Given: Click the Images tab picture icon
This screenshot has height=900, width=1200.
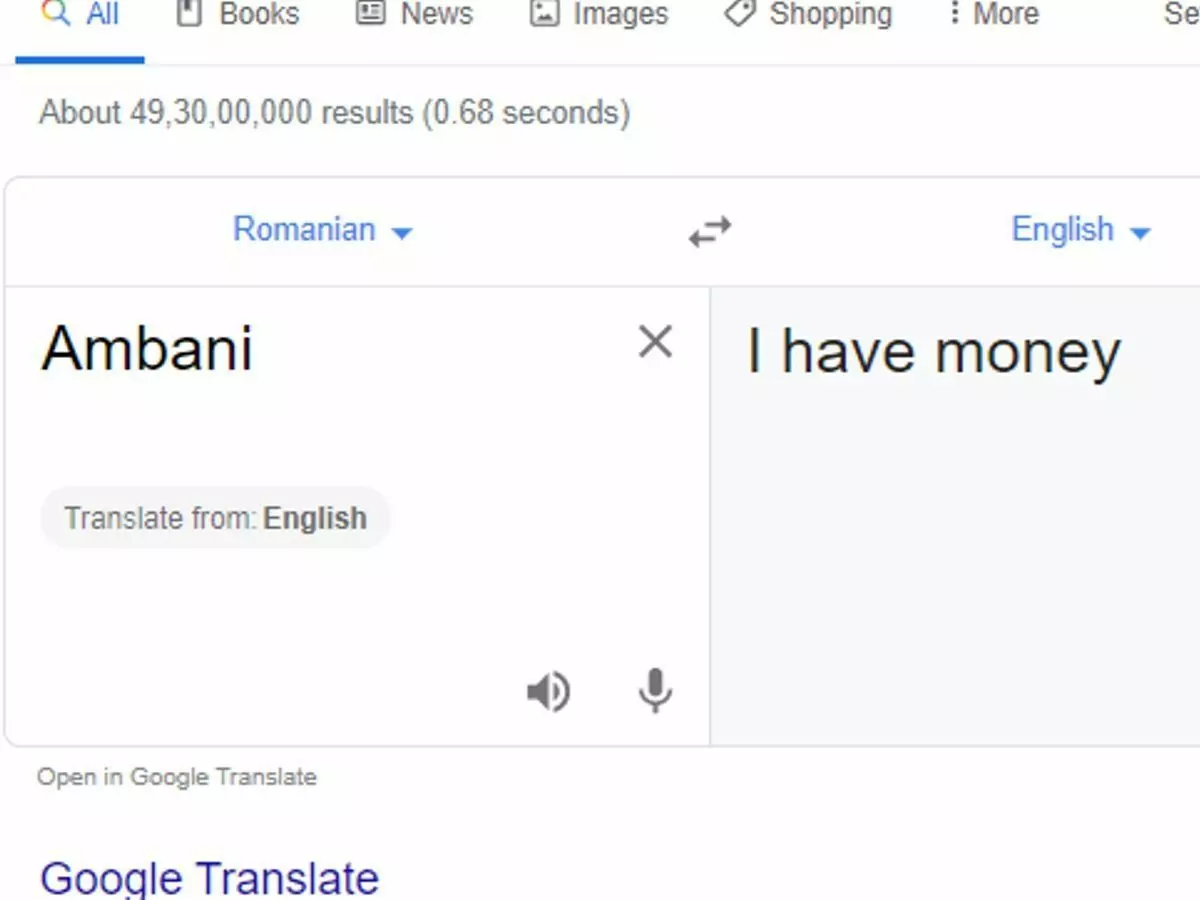Looking at the screenshot, I should [544, 13].
